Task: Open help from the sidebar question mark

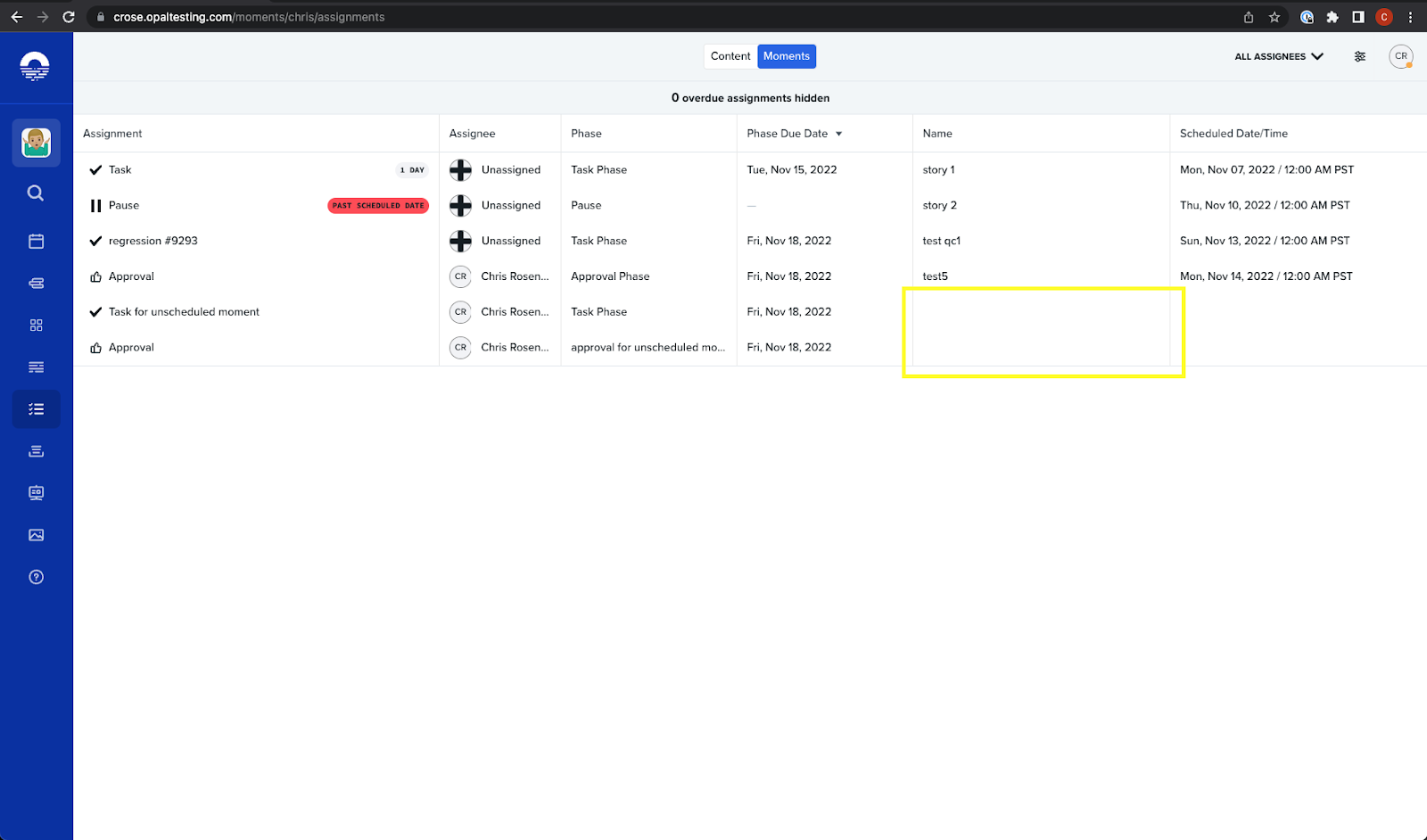Action: tap(36, 577)
